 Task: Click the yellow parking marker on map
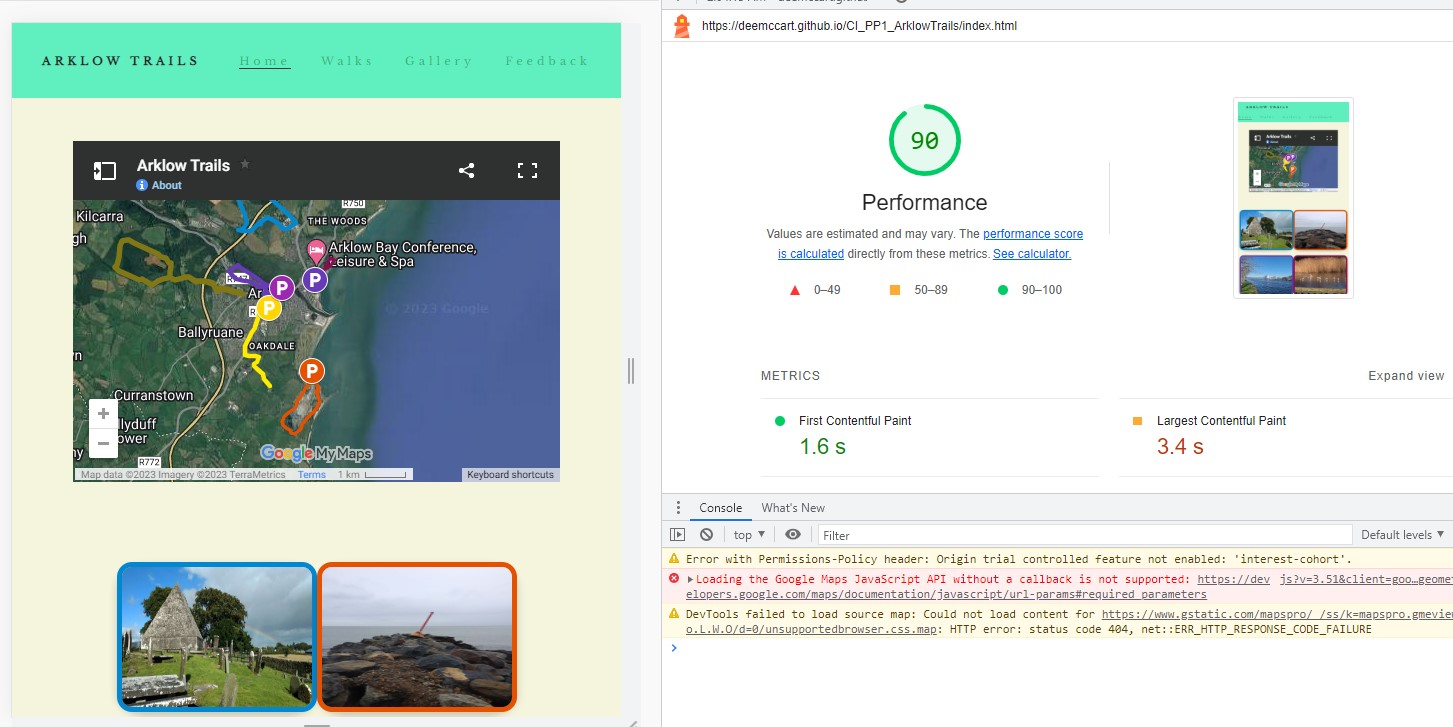[x=268, y=308]
